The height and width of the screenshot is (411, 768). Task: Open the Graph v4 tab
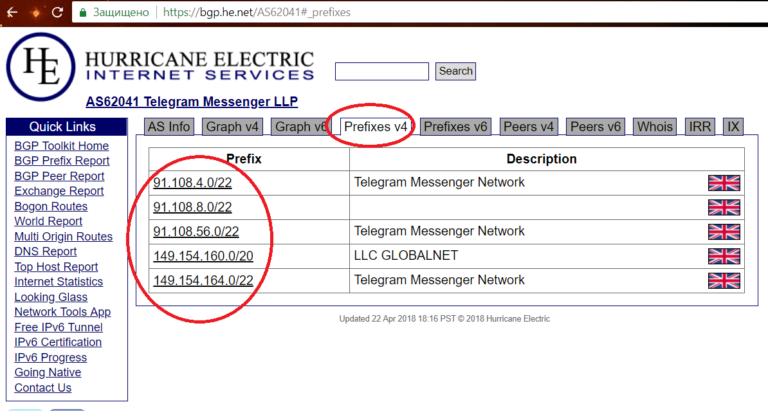(232, 127)
